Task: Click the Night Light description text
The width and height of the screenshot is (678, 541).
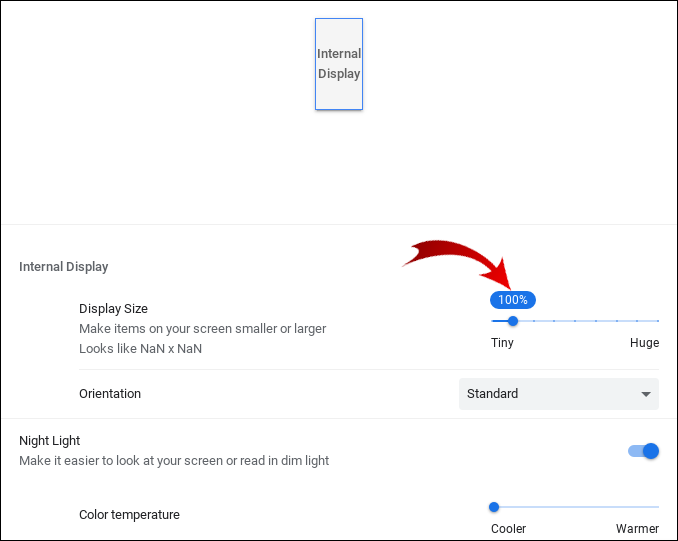Action: tap(174, 461)
